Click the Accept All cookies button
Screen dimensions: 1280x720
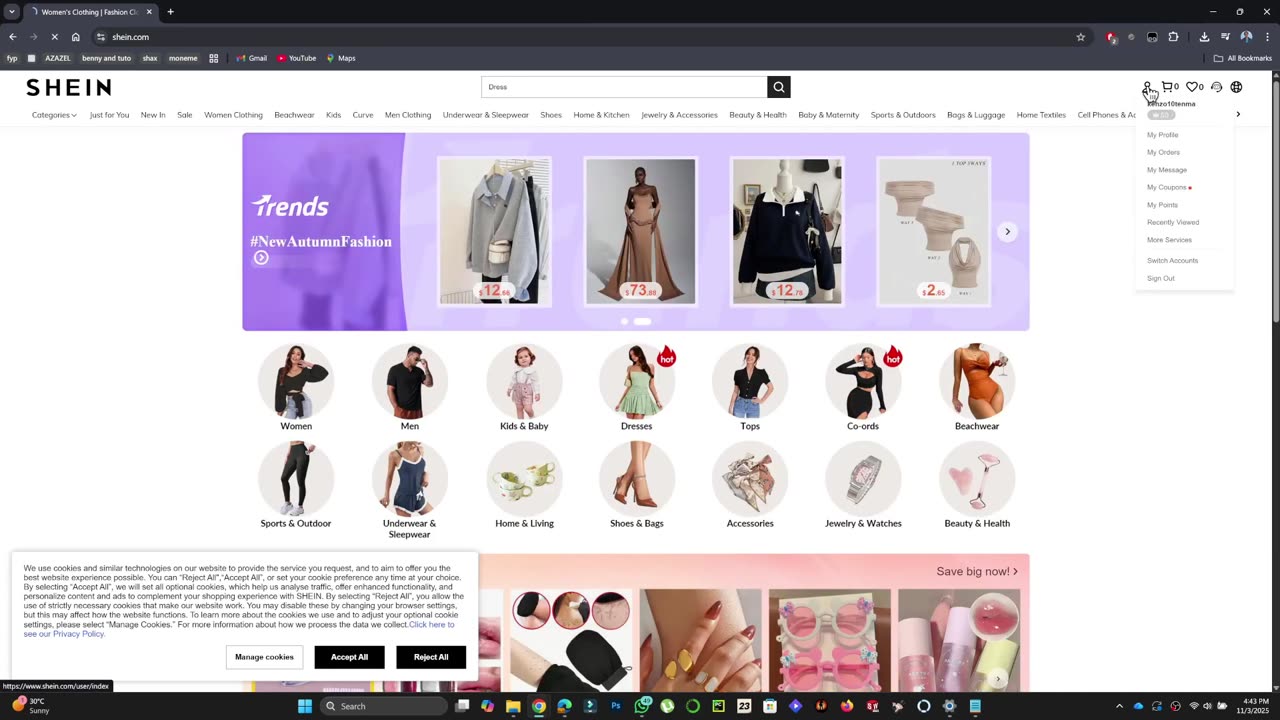click(349, 657)
